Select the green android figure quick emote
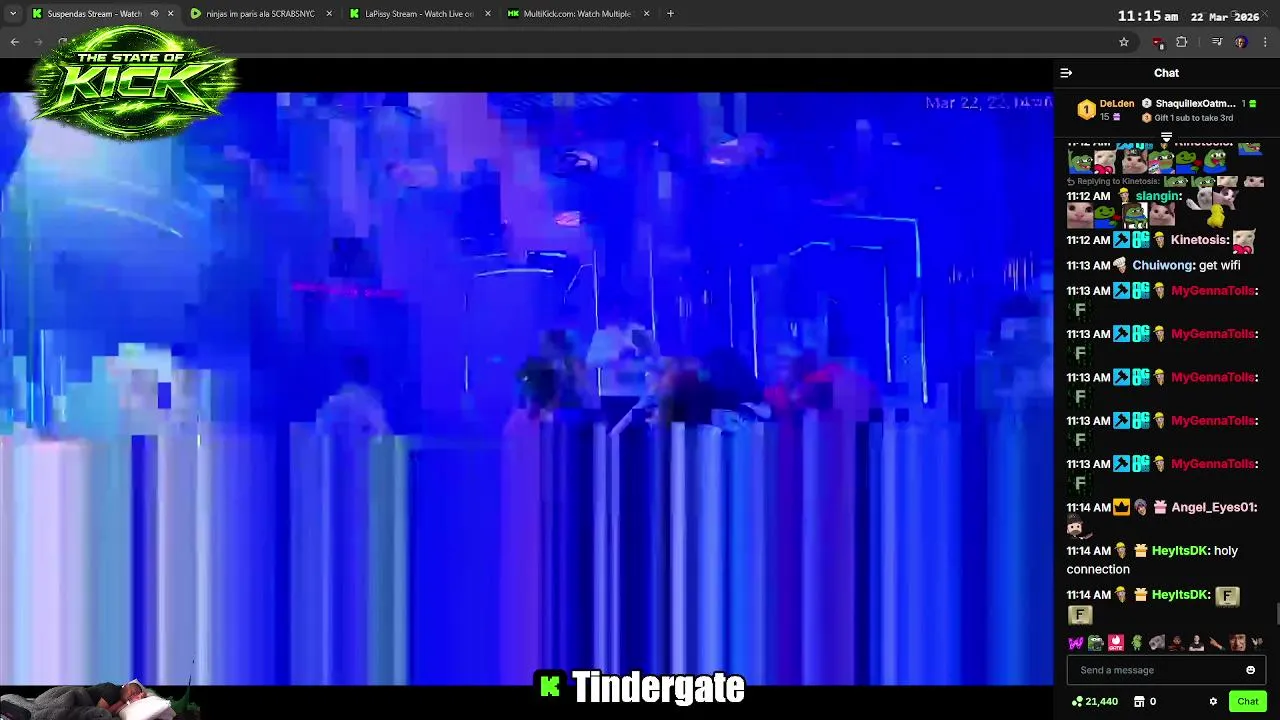Viewport: 1280px width, 720px height. pos(1136,643)
